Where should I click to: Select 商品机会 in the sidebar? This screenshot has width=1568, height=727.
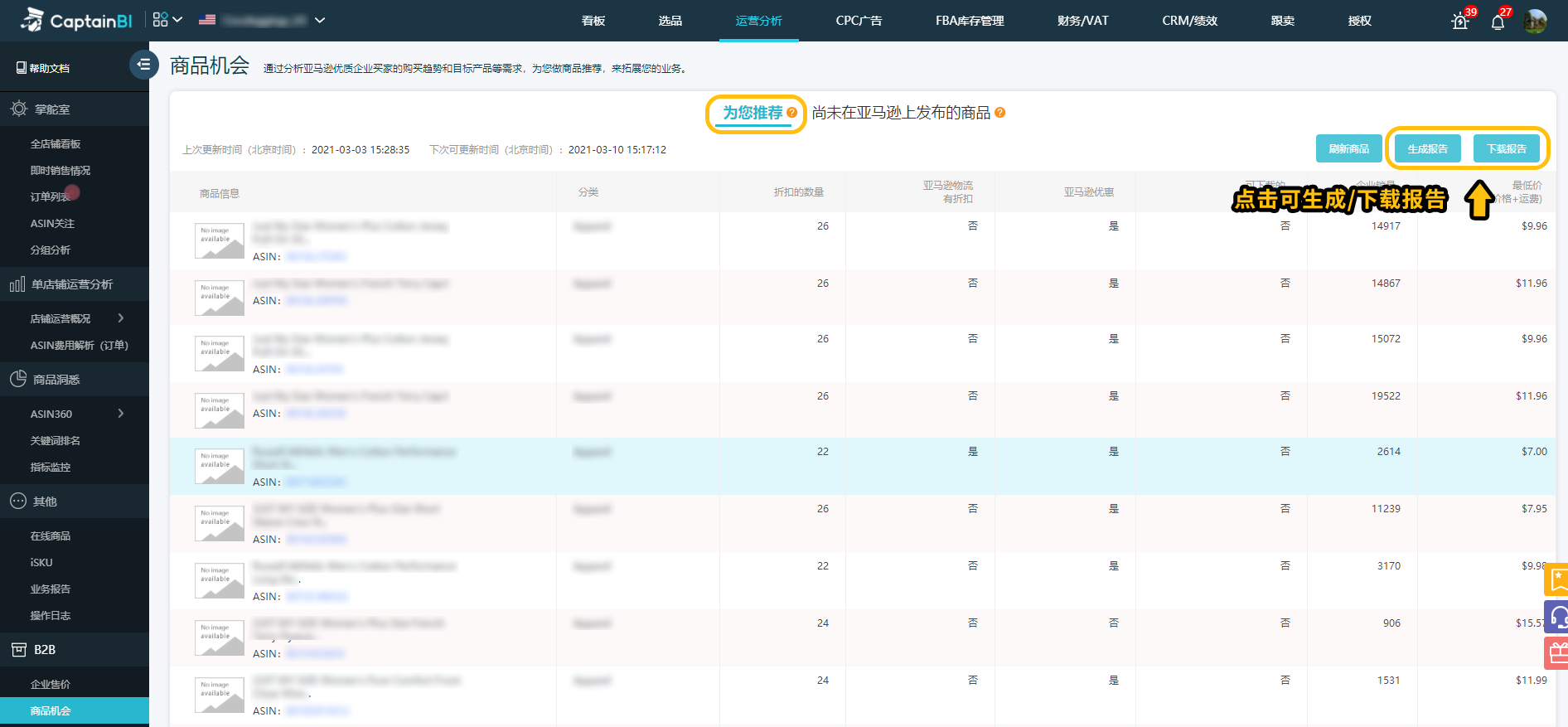pos(75,711)
